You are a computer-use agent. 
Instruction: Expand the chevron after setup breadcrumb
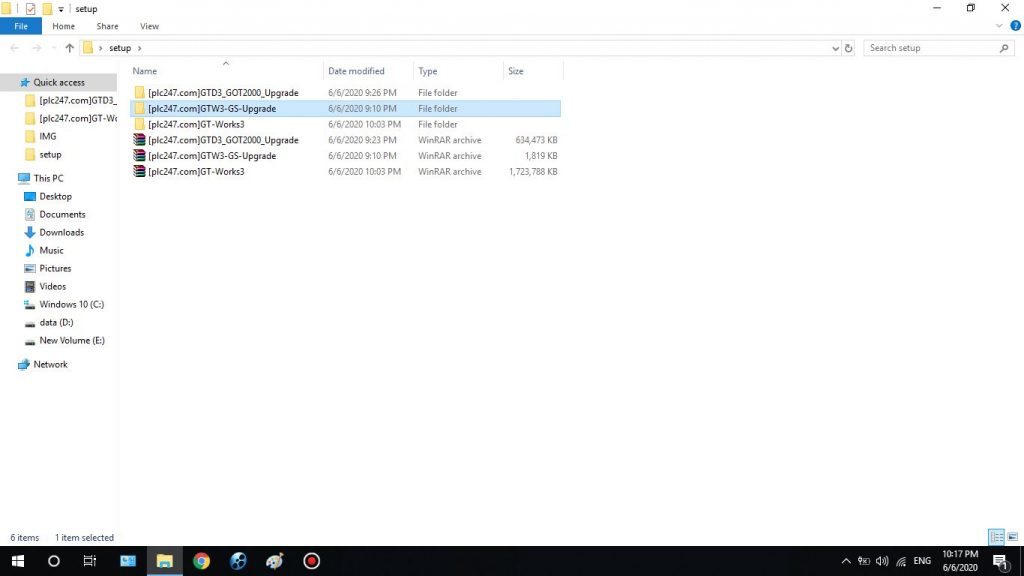point(139,48)
